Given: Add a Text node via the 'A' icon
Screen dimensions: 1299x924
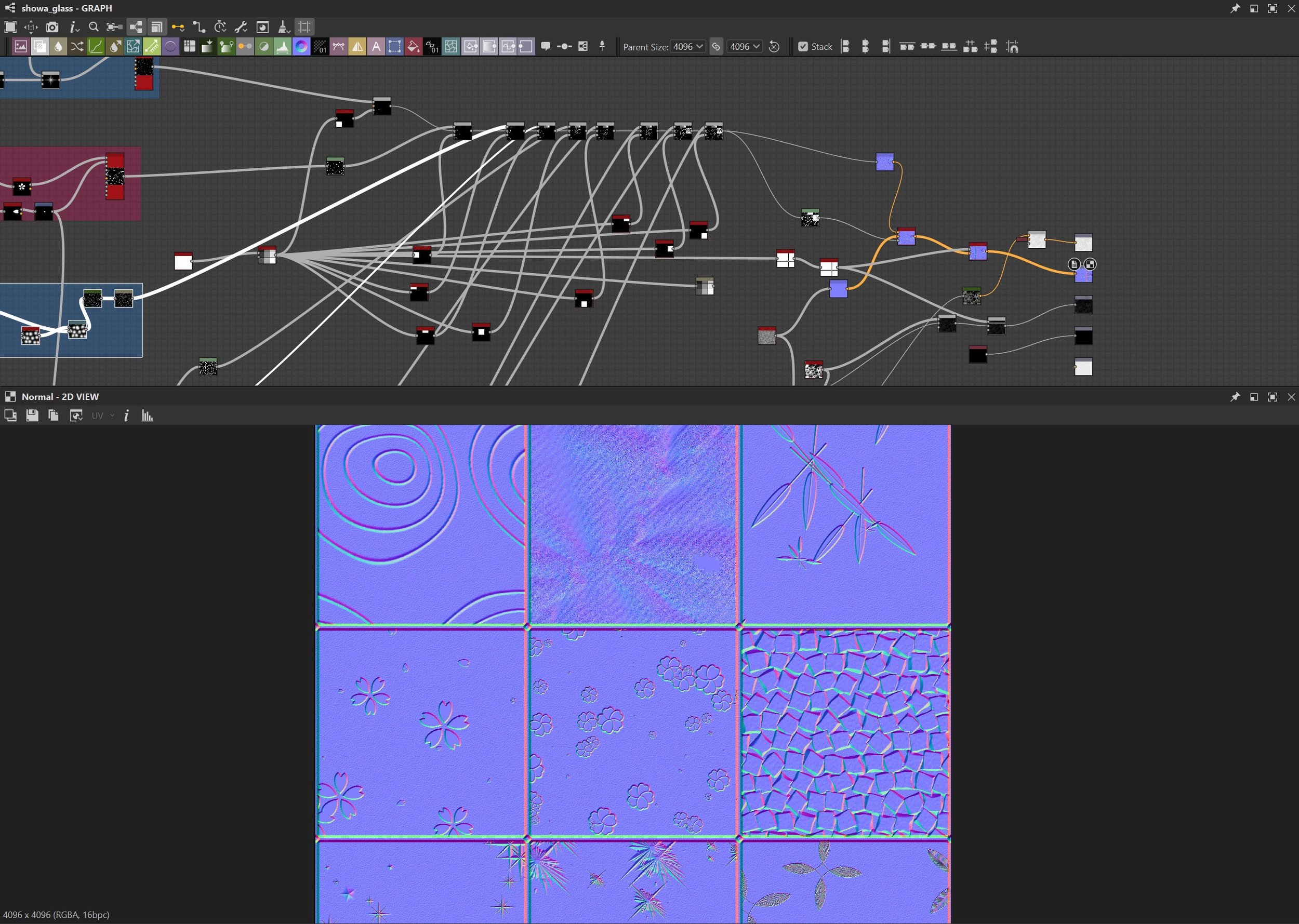Looking at the screenshot, I should coord(376,47).
